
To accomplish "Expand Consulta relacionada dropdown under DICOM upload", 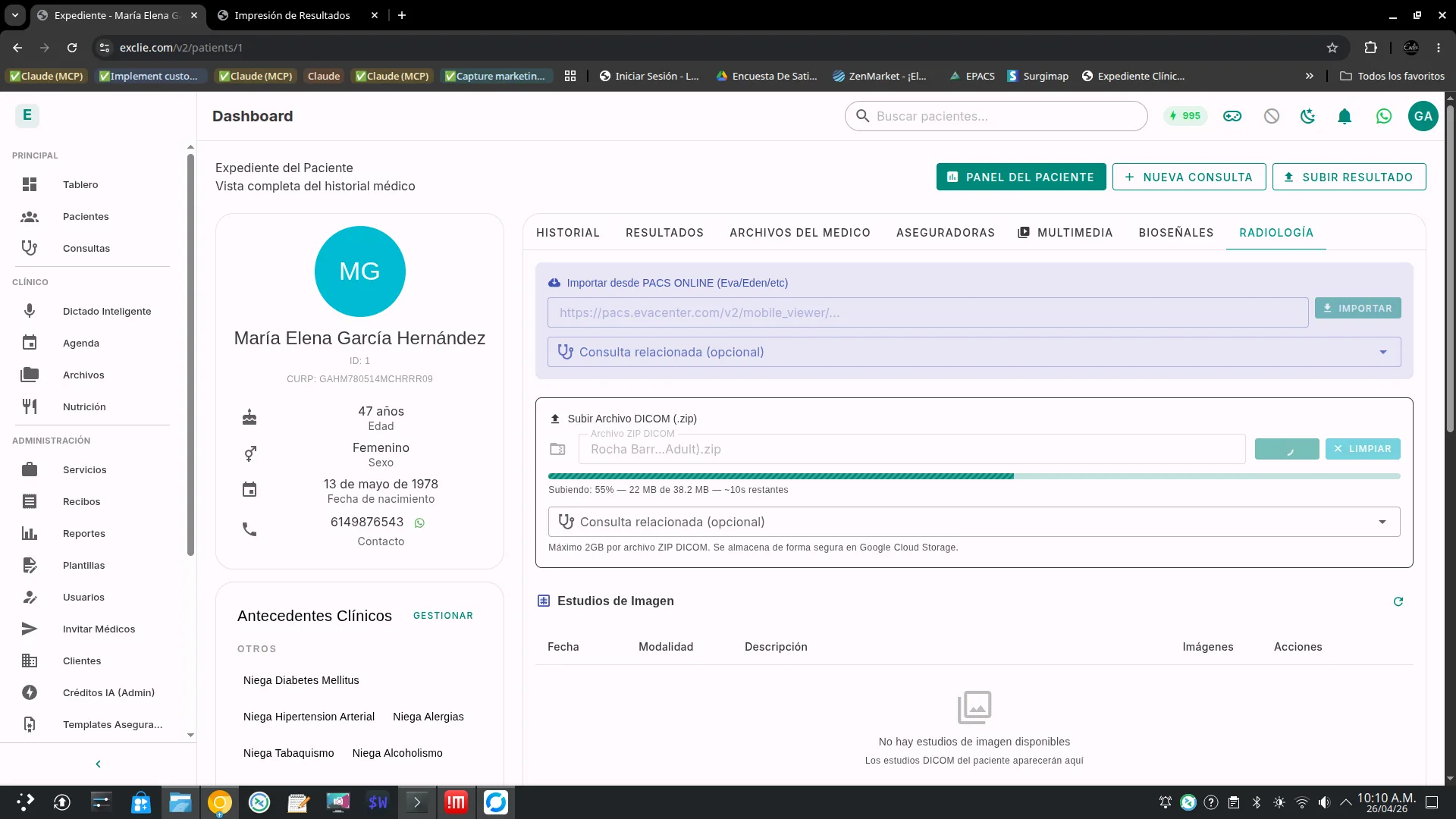I will [974, 522].
